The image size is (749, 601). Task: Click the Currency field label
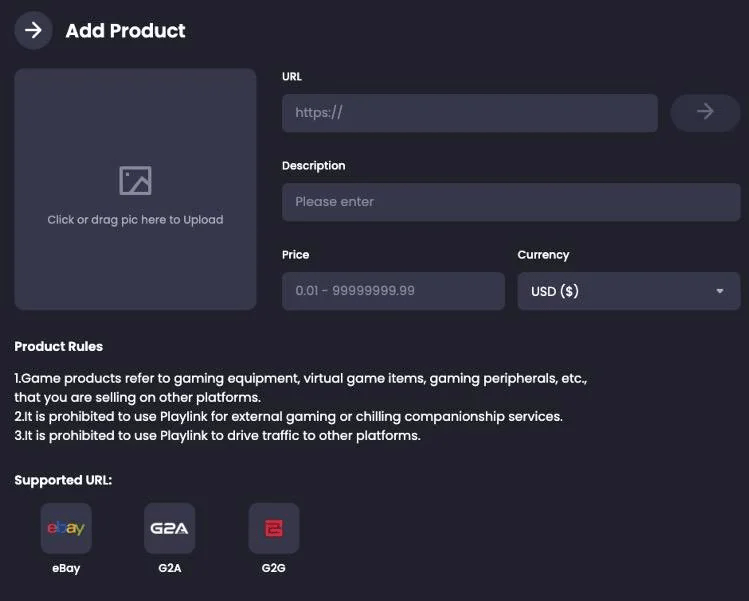[x=543, y=255]
